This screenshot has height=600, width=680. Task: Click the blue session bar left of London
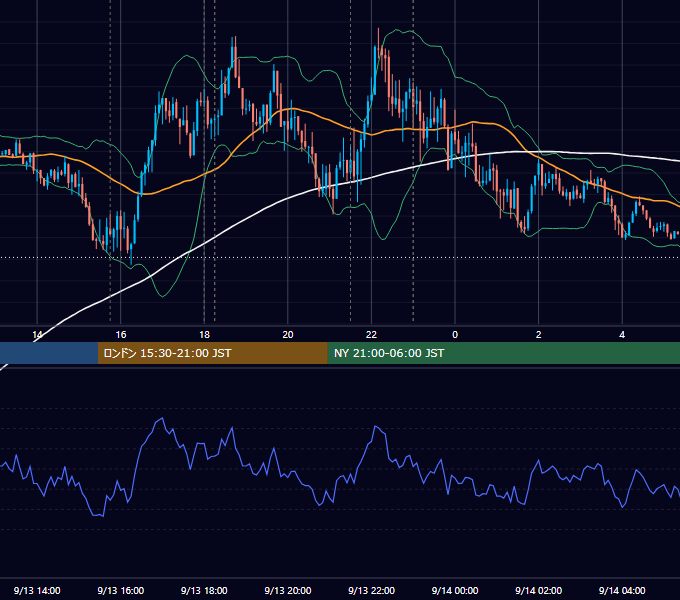click(49, 353)
